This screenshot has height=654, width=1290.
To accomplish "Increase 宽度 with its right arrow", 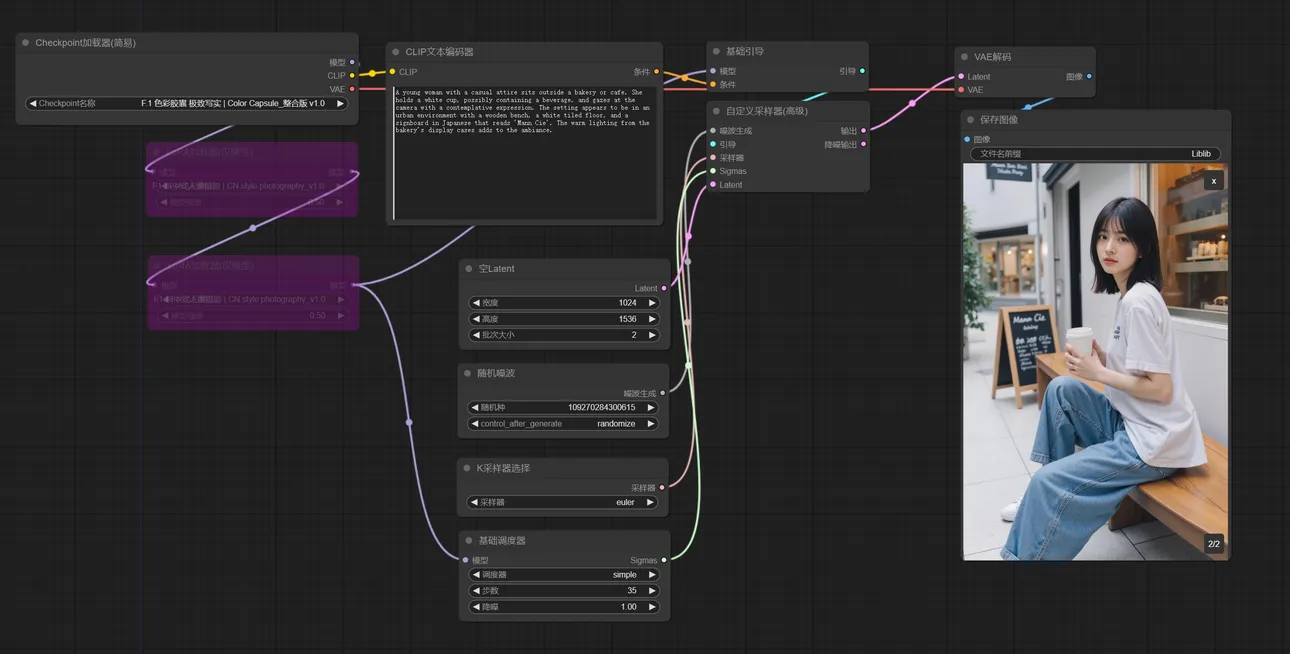I will point(652,303).
